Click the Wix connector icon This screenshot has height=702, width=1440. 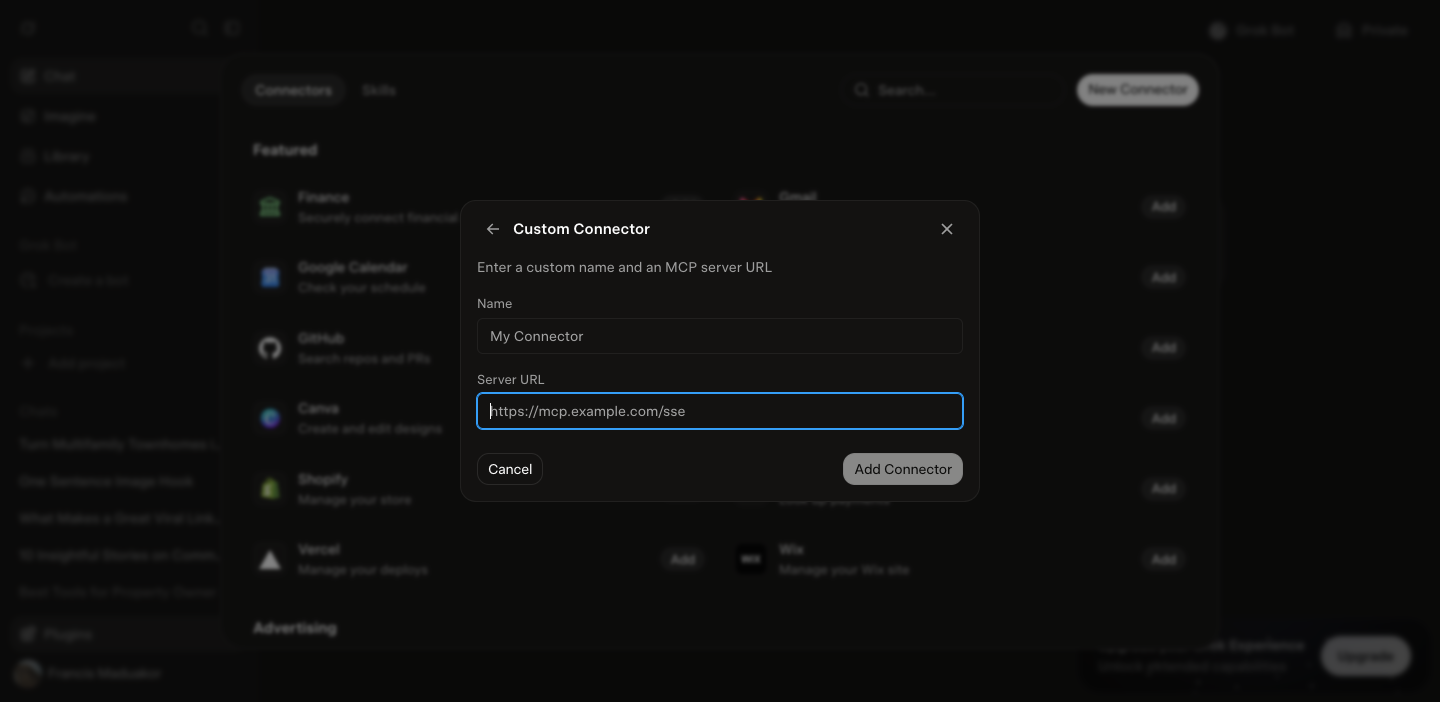[751, 560]
